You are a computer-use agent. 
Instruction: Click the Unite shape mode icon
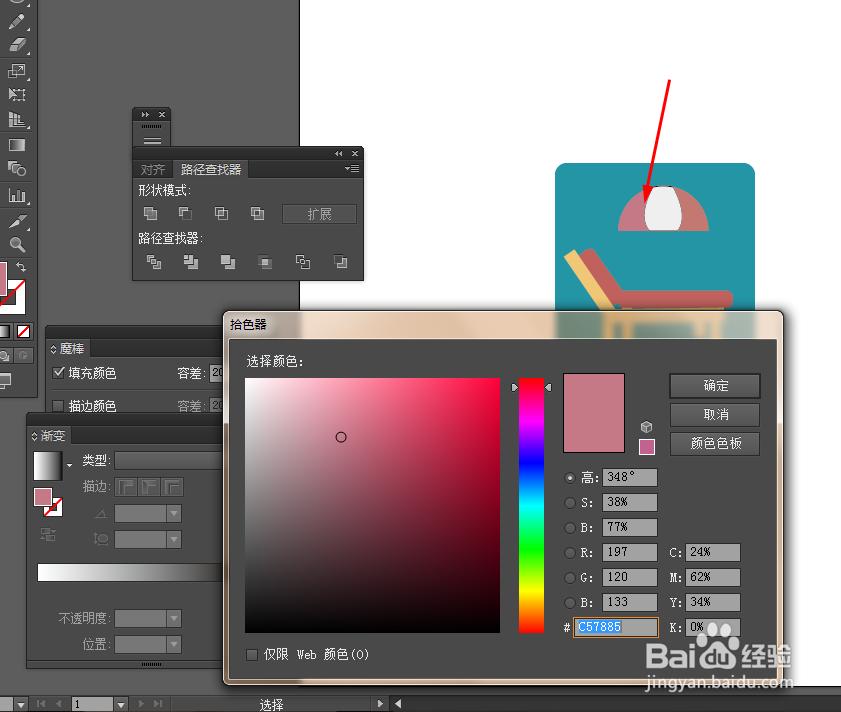tap(151, 214)
